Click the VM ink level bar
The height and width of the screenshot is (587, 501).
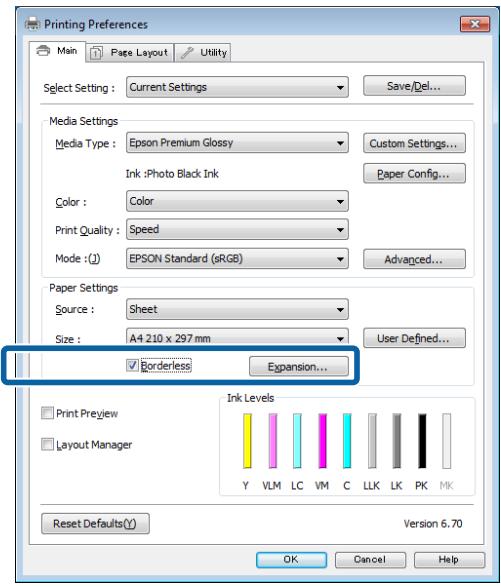(322, 441)
